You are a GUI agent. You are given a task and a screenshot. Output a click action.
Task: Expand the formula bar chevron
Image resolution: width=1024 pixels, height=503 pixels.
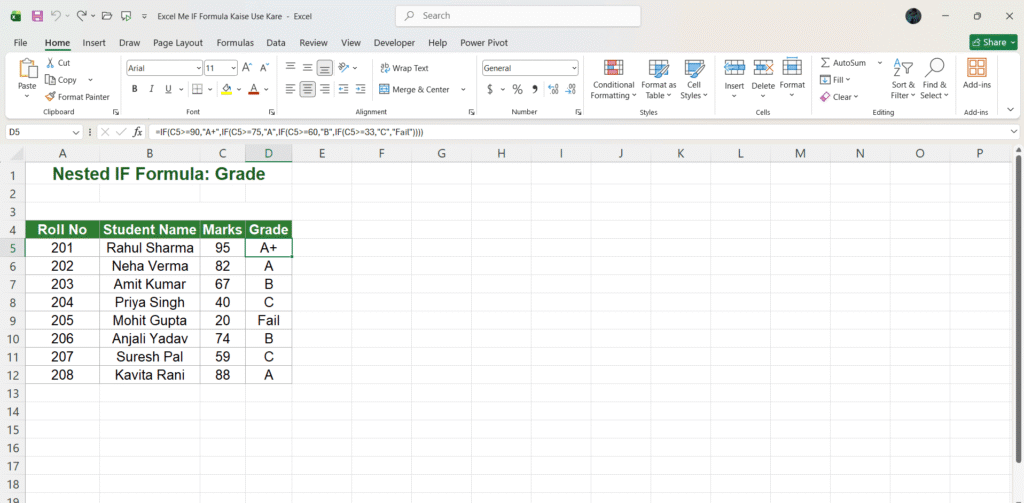pos(1013,132)
